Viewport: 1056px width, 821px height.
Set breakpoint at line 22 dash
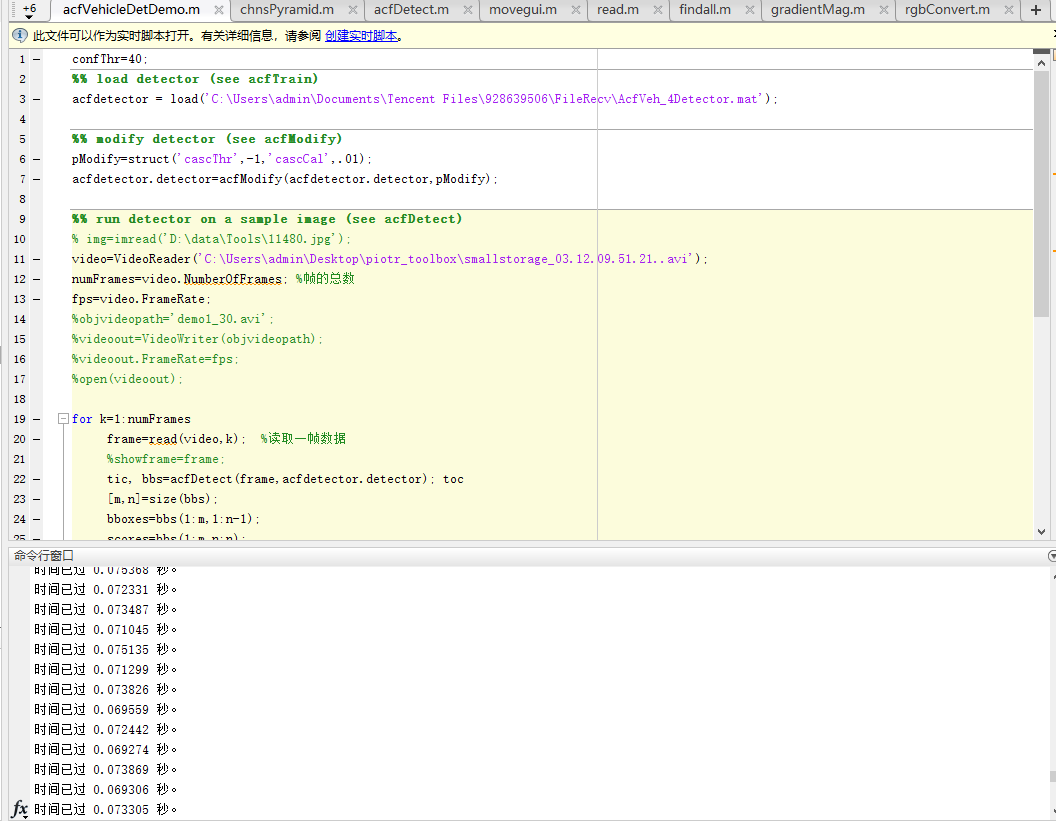(37, 479)
